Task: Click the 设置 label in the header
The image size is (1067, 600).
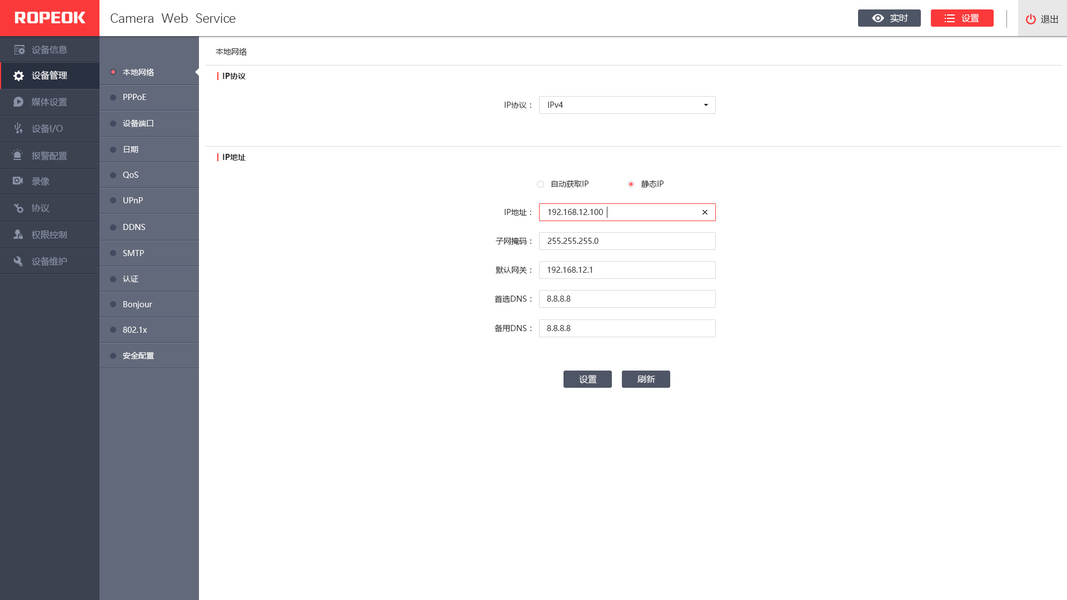Action: pos(970,18)
